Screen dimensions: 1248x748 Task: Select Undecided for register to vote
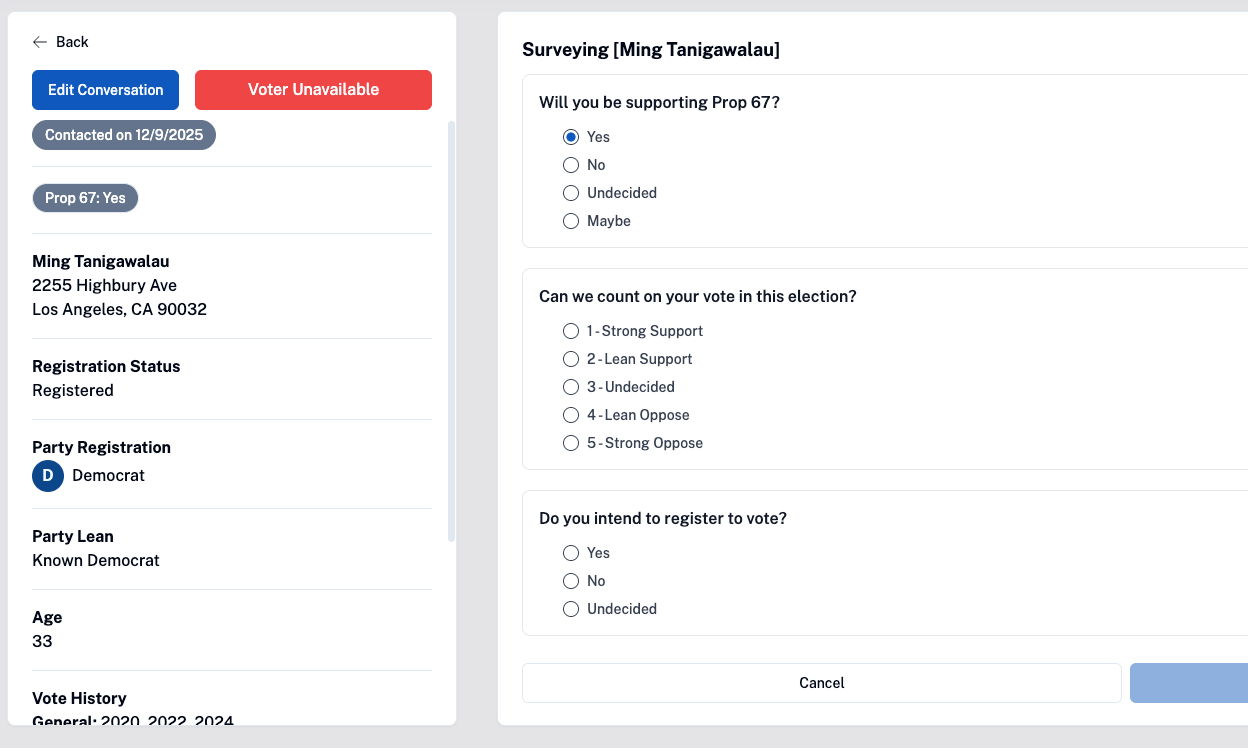[571, 609]
